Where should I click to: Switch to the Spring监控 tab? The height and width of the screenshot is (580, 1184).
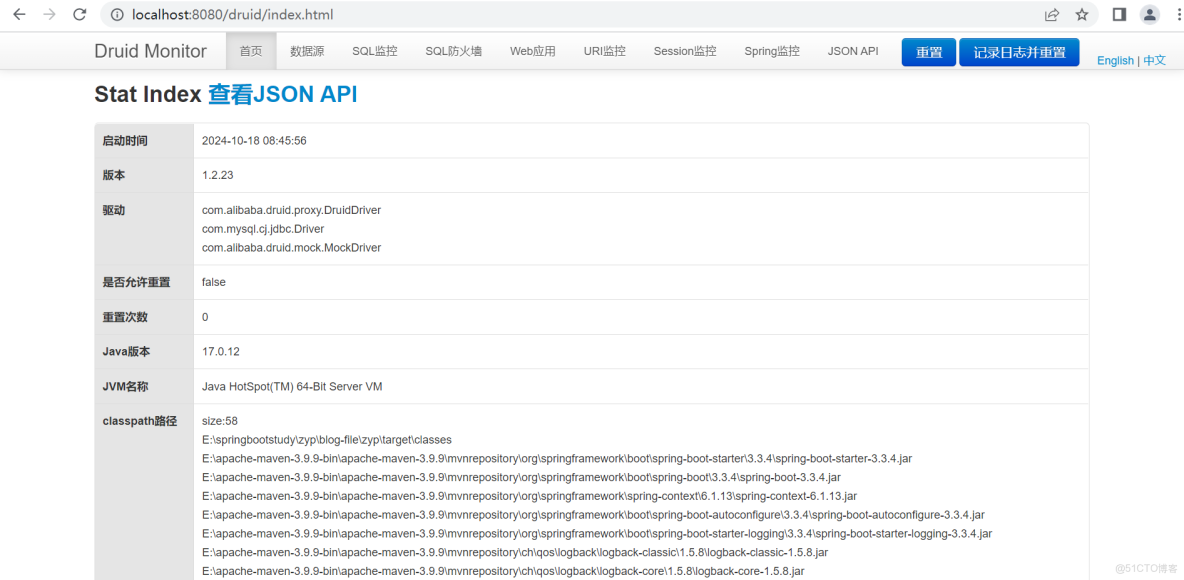pos(771,51)
